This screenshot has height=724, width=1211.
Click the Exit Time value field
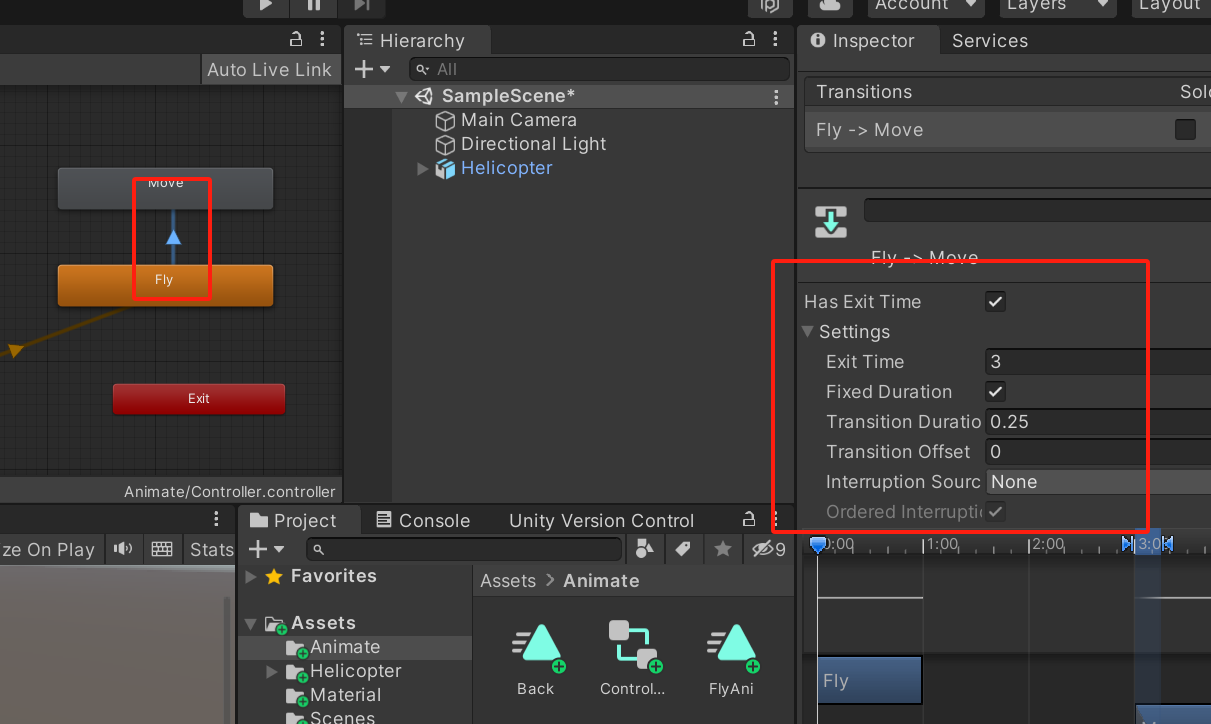tap(1098, 362)
